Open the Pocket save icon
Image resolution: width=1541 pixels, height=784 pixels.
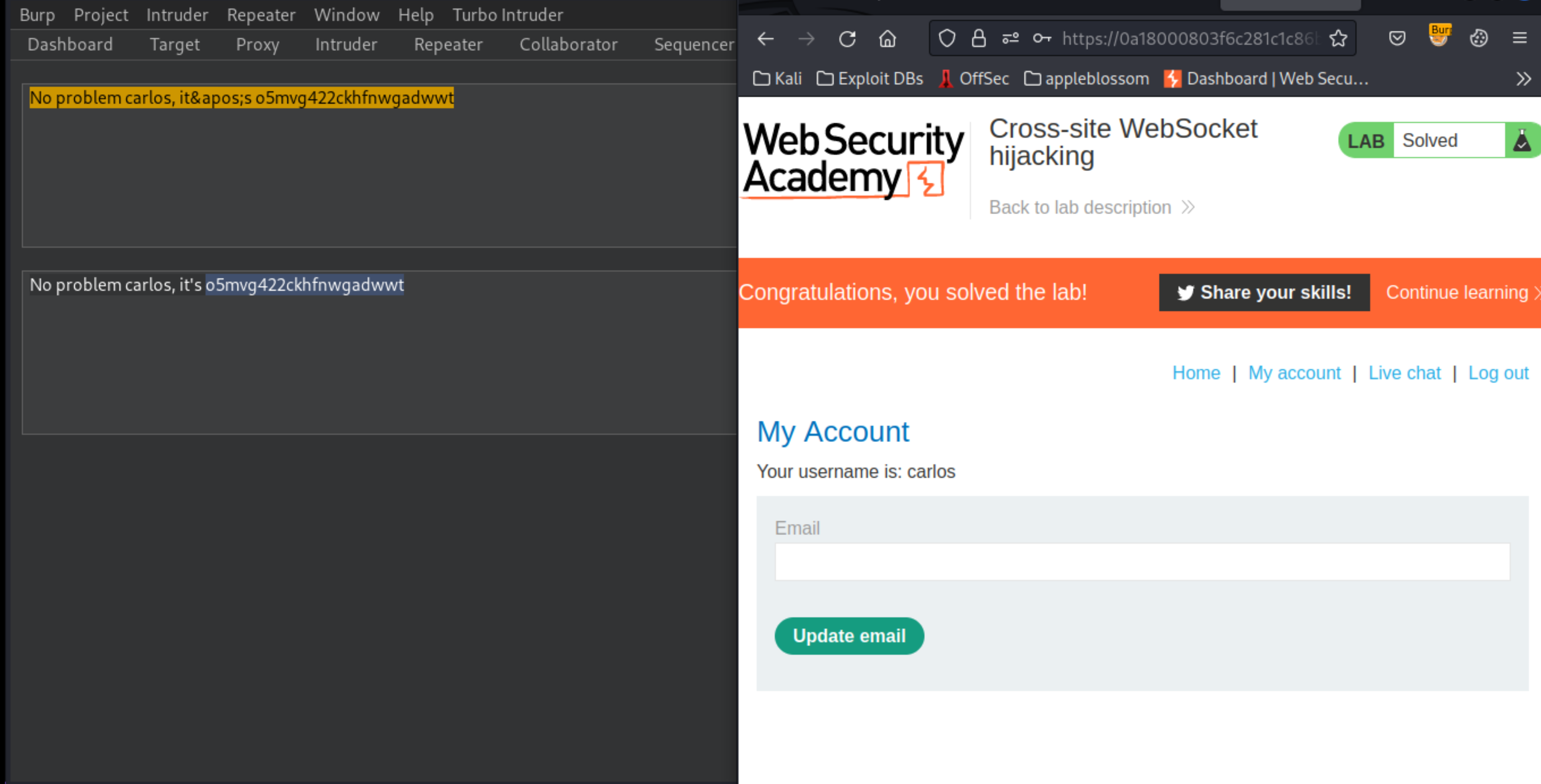1397,38
